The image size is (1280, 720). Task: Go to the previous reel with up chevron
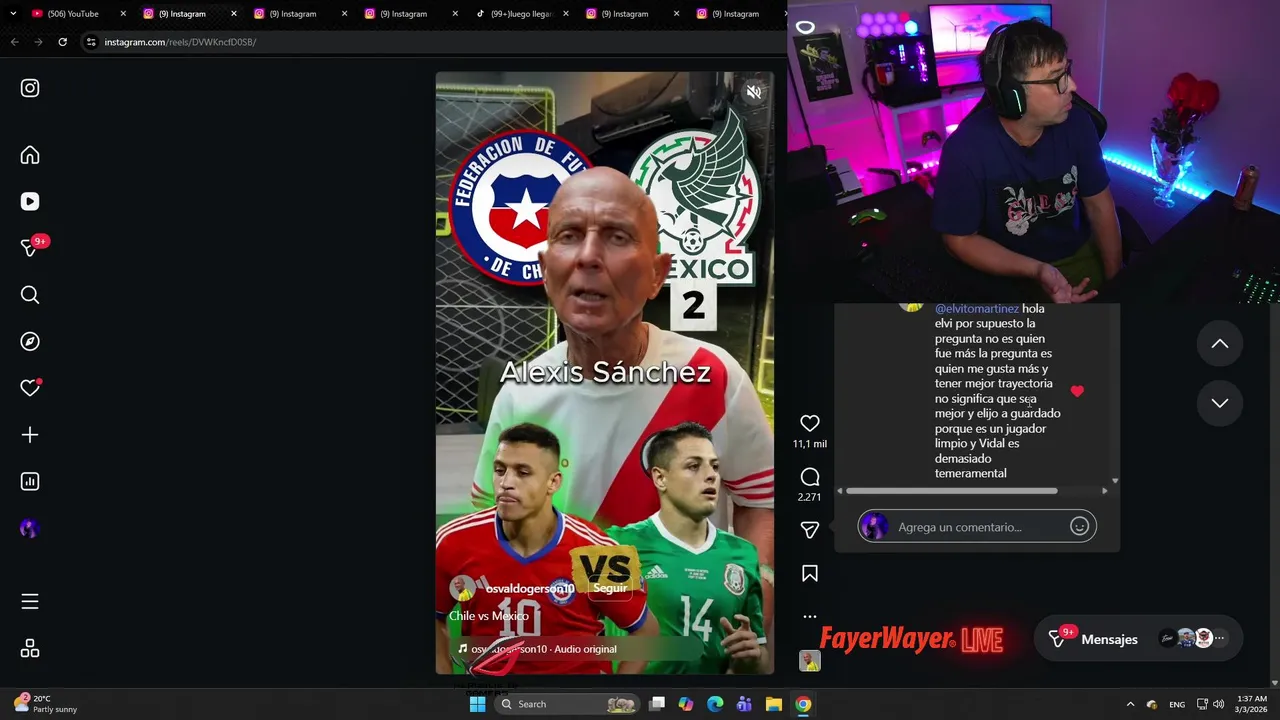[x=1220, y=343]
